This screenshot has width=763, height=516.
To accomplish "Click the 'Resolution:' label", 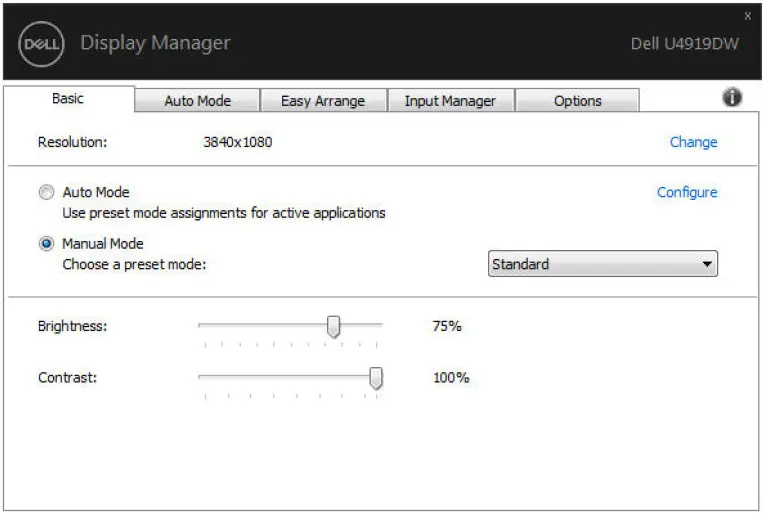I will (x=73, y=142).
